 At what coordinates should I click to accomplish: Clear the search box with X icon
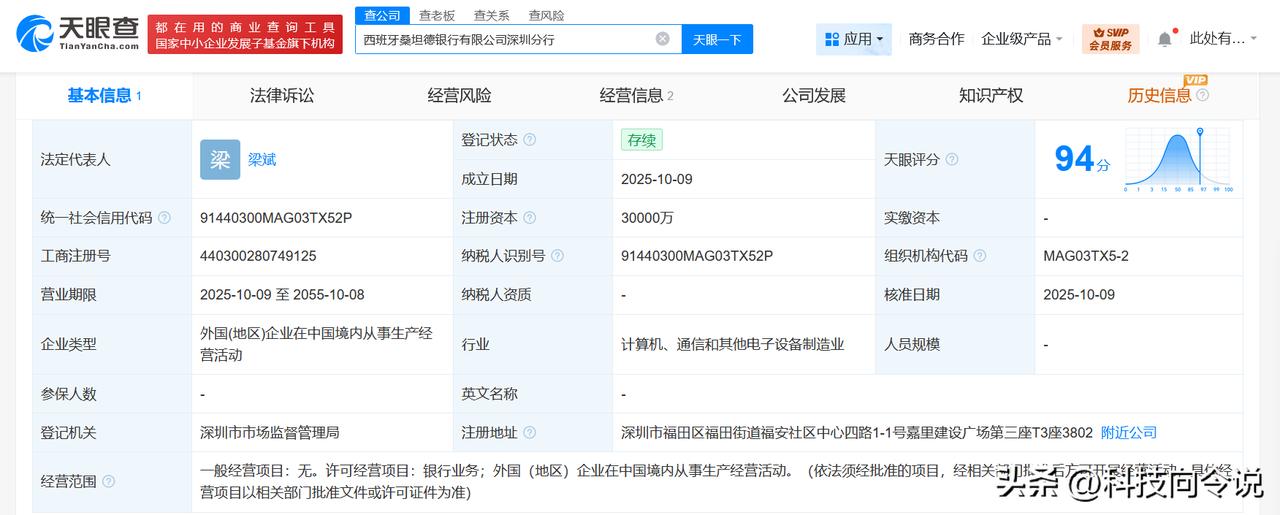(x=662, y=39)
